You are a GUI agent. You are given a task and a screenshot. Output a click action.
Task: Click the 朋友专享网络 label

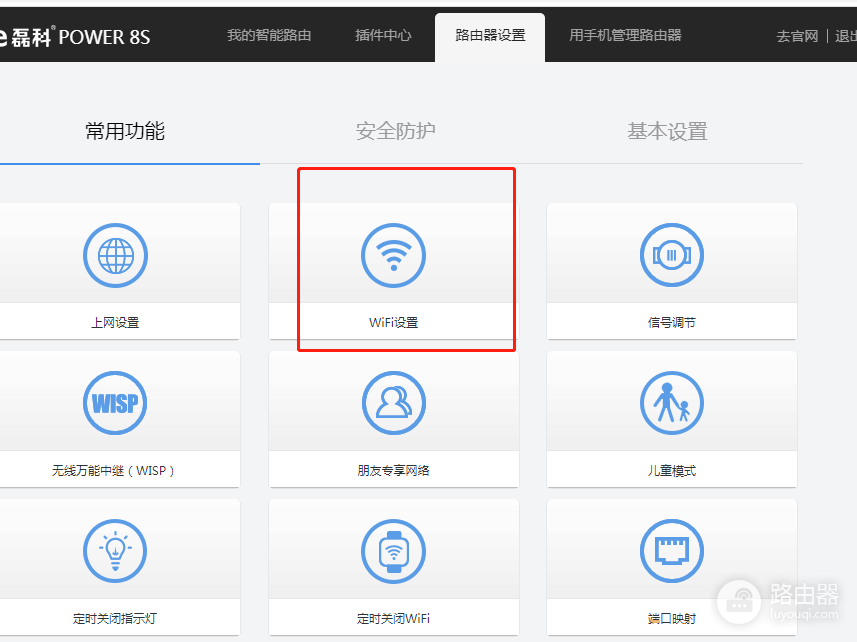click(x=394, y=471)
